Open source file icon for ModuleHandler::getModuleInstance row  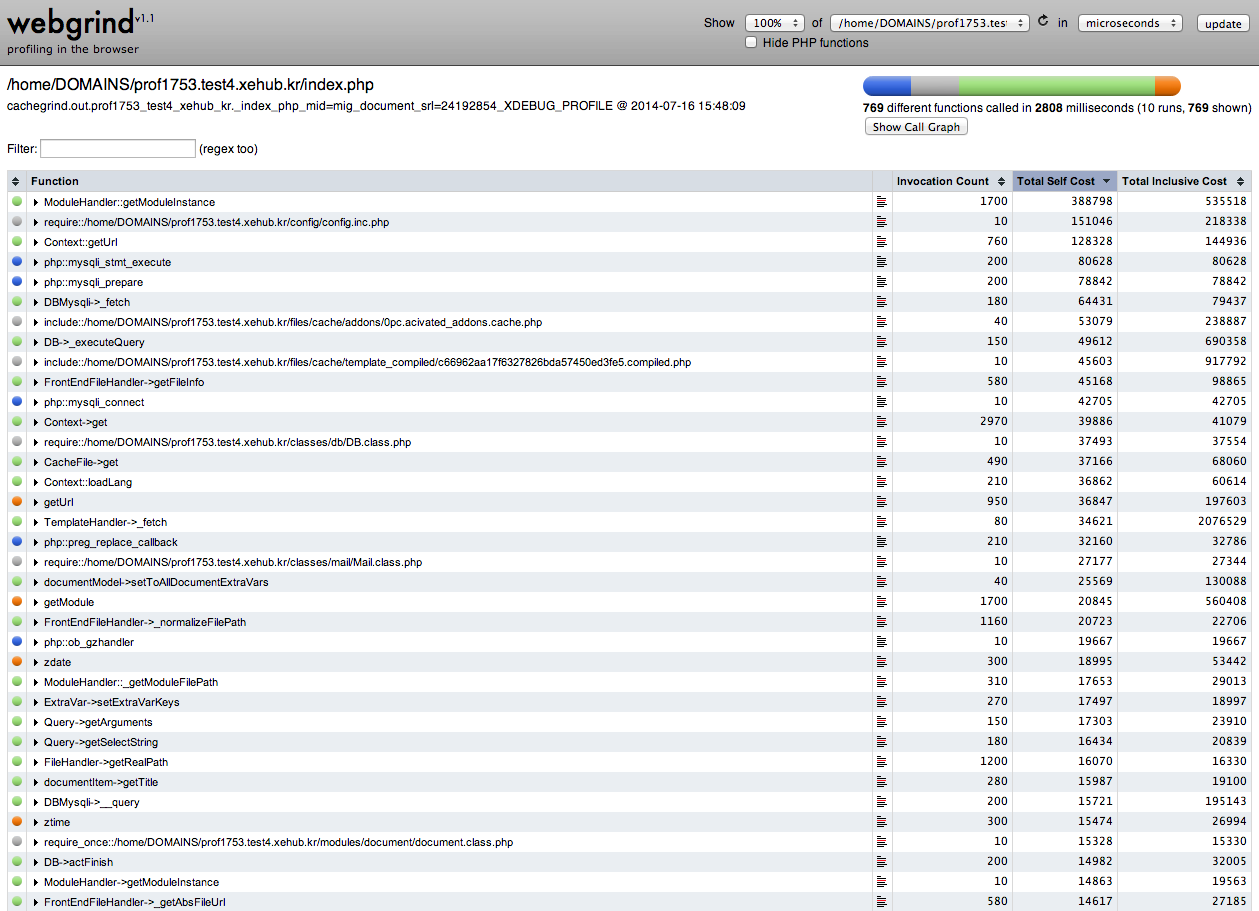pos(881,202)
